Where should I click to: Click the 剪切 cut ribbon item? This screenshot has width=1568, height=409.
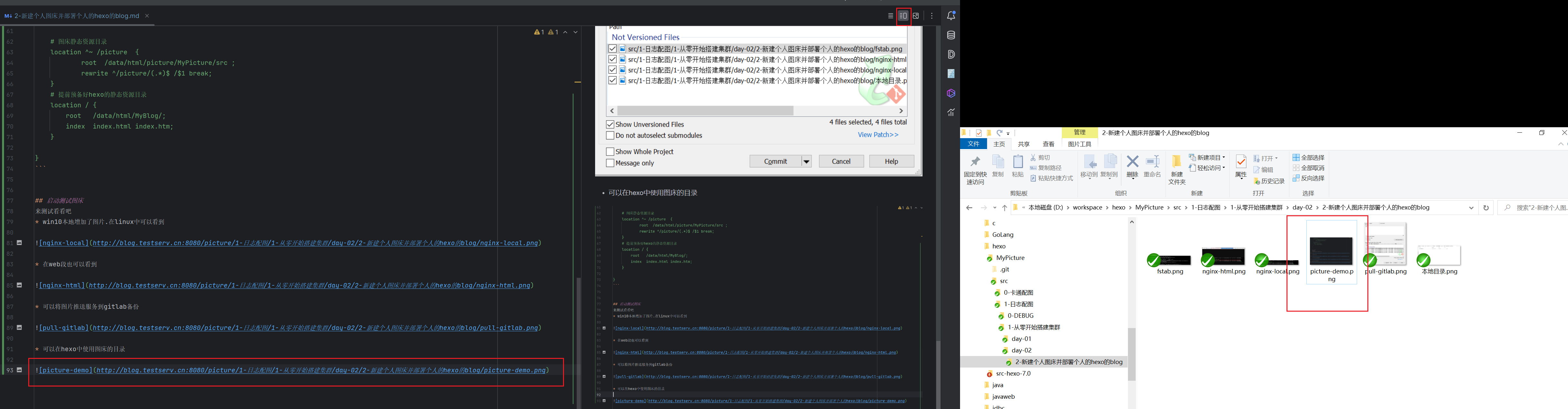coord(1040,158)
